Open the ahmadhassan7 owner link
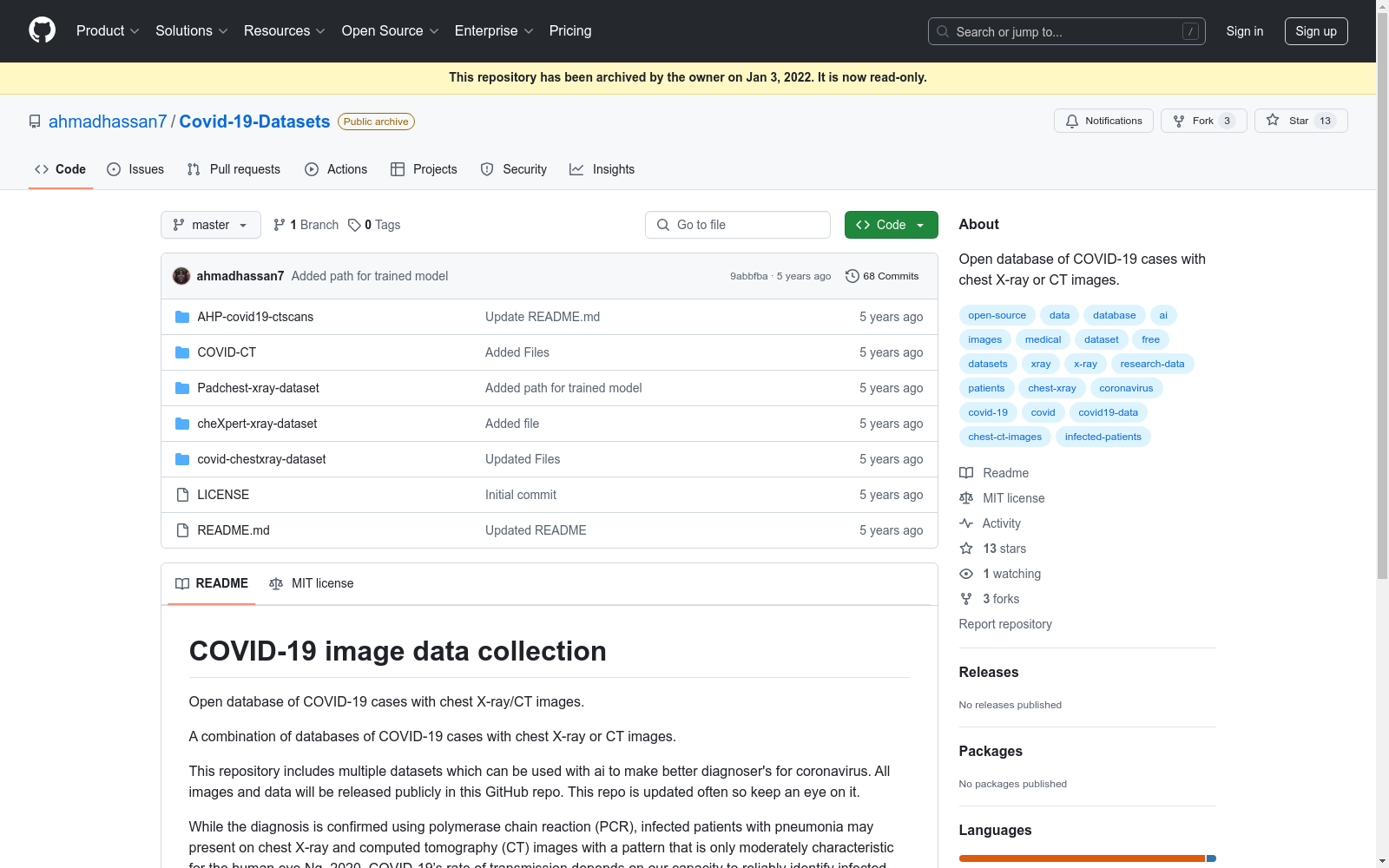Image resolution: width=1389 pixels, height=868 pixels. click(x=108, y=122)
